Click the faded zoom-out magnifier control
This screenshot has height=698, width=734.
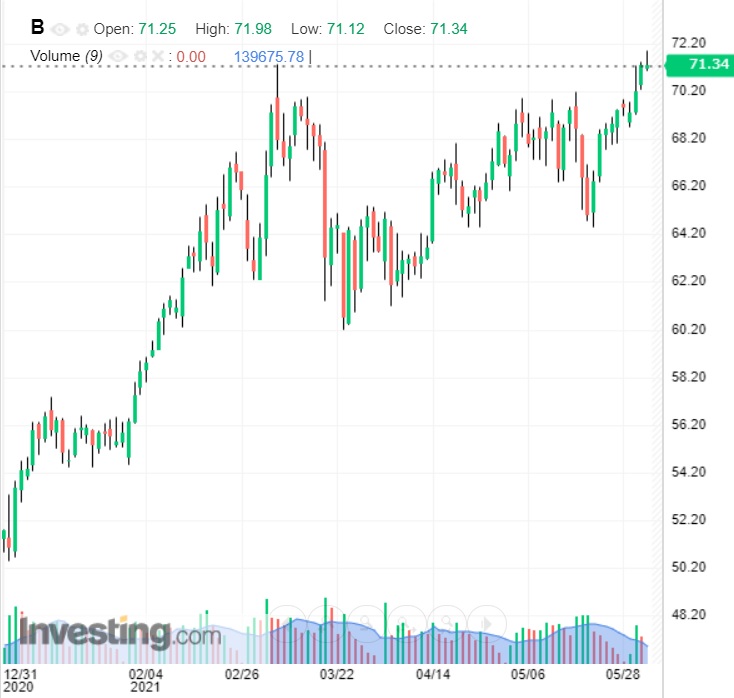(367, 623)
